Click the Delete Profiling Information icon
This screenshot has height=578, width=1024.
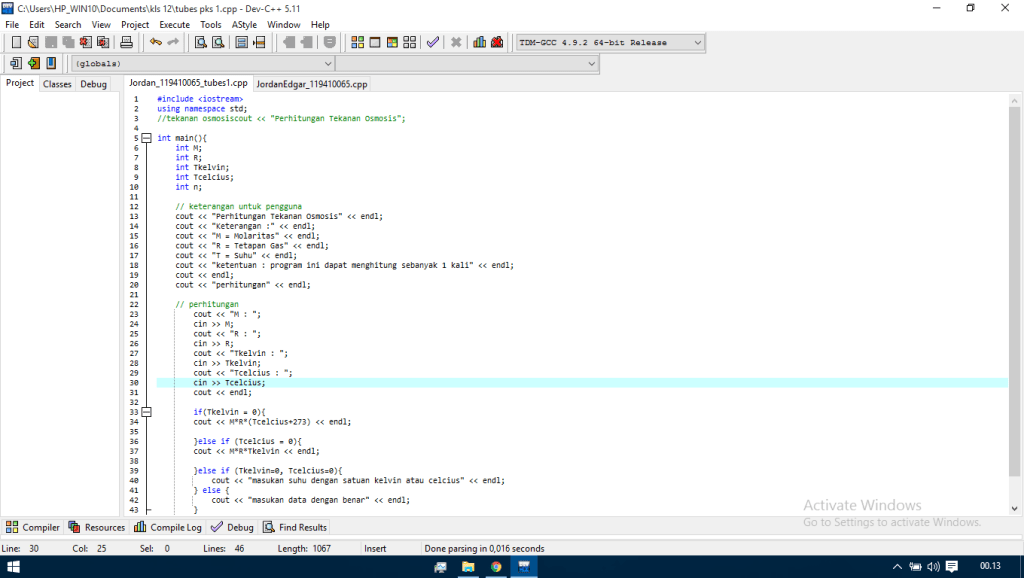497,43
